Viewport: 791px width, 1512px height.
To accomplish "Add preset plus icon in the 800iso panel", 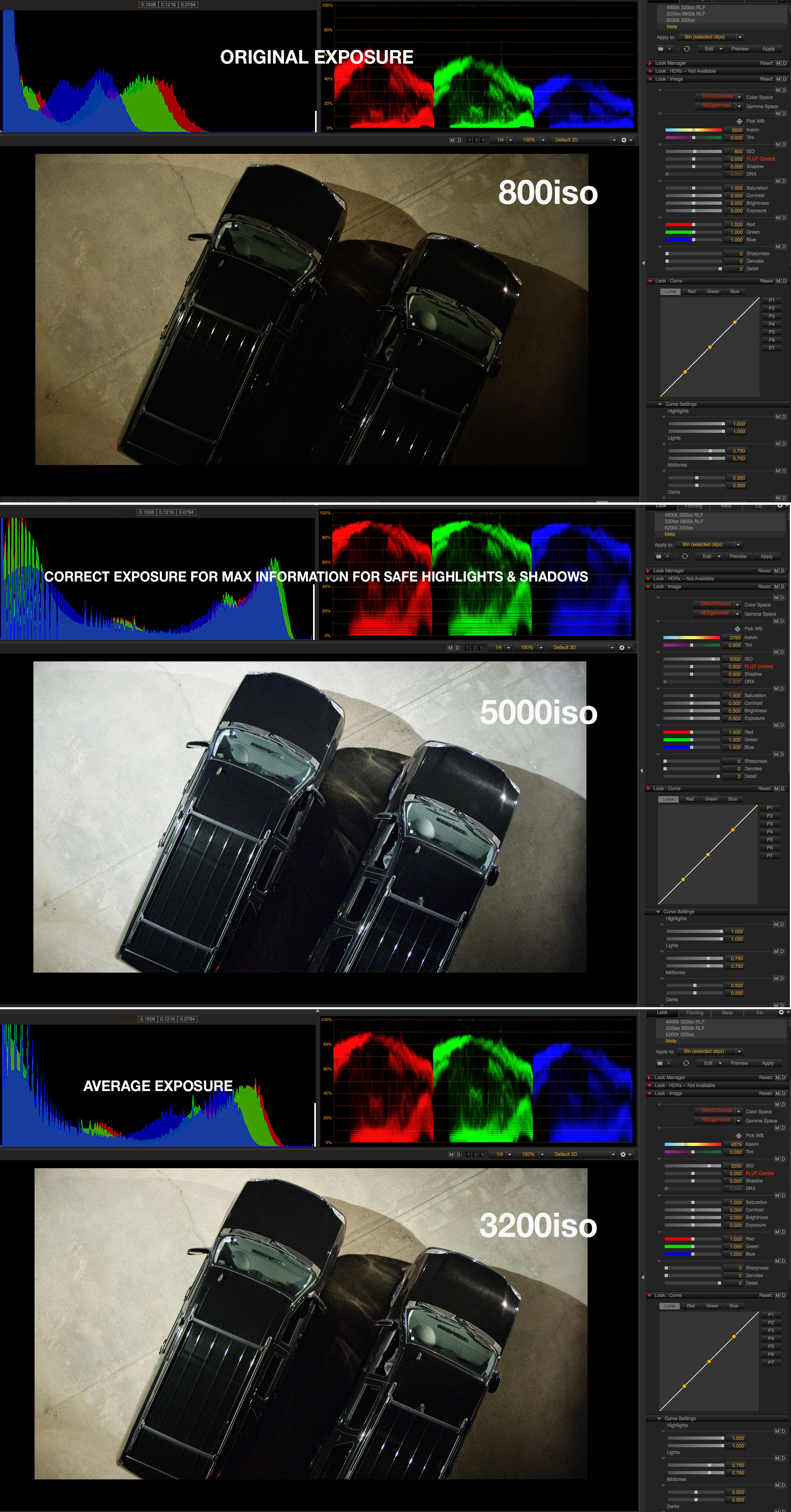I will coord(669,49).
